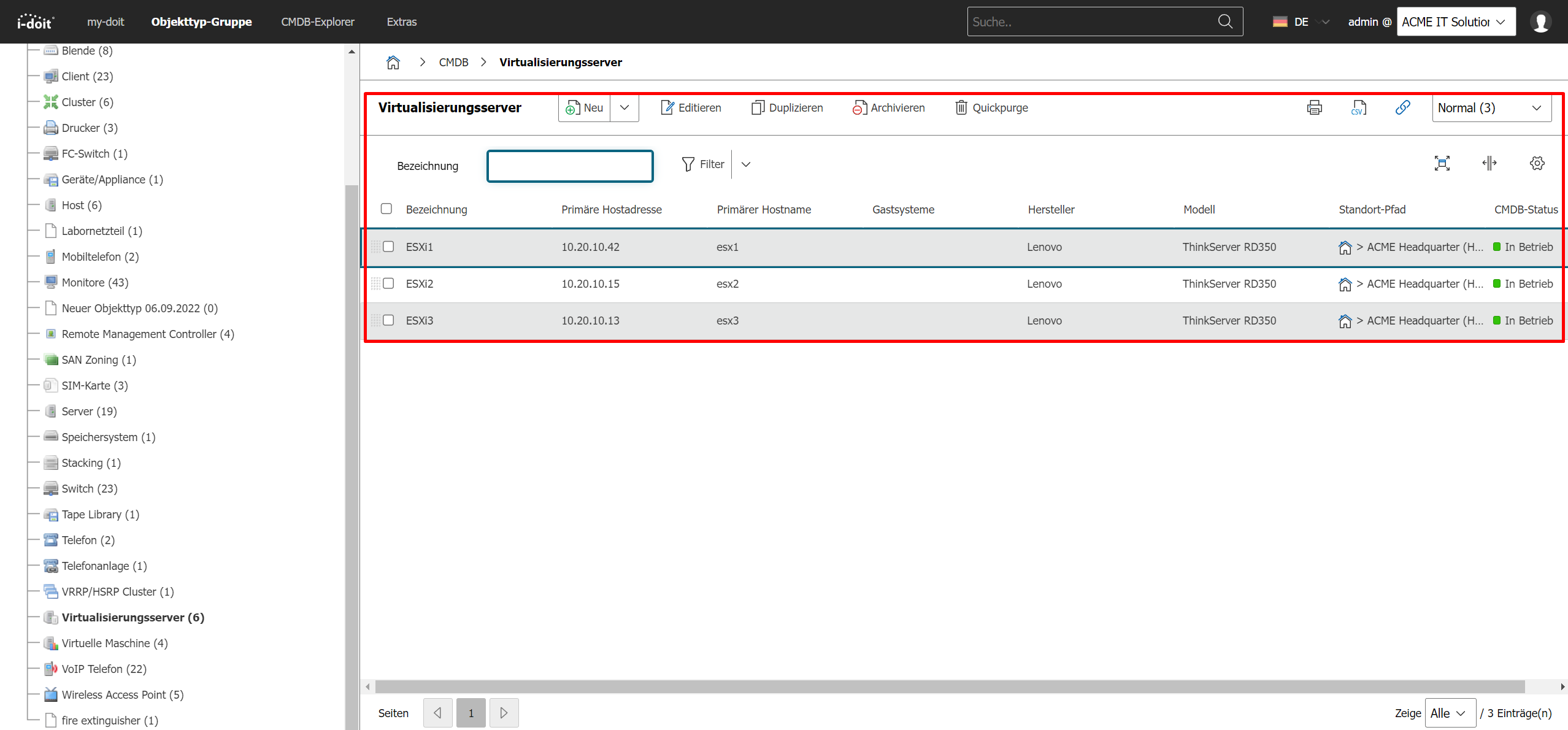
Task: Click the horizontal scrollbar of list
Action: click(950, 686)
